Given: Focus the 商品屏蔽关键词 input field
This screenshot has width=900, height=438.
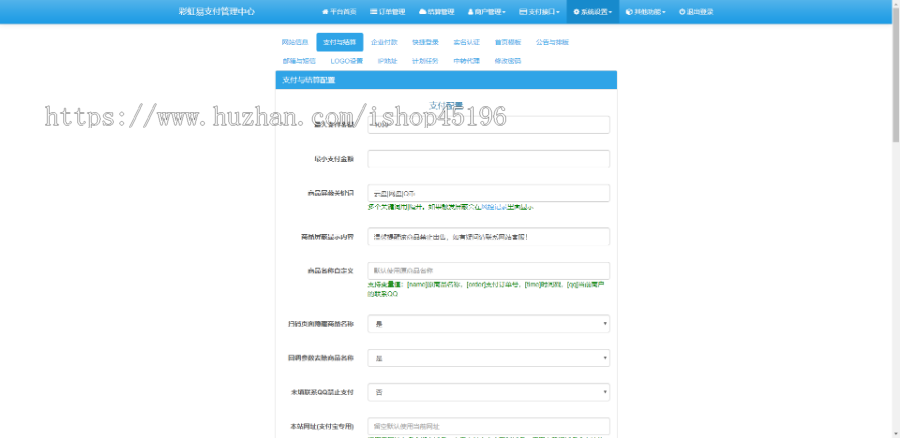Looking at the screenshot, I should click(x=488, y=193).
